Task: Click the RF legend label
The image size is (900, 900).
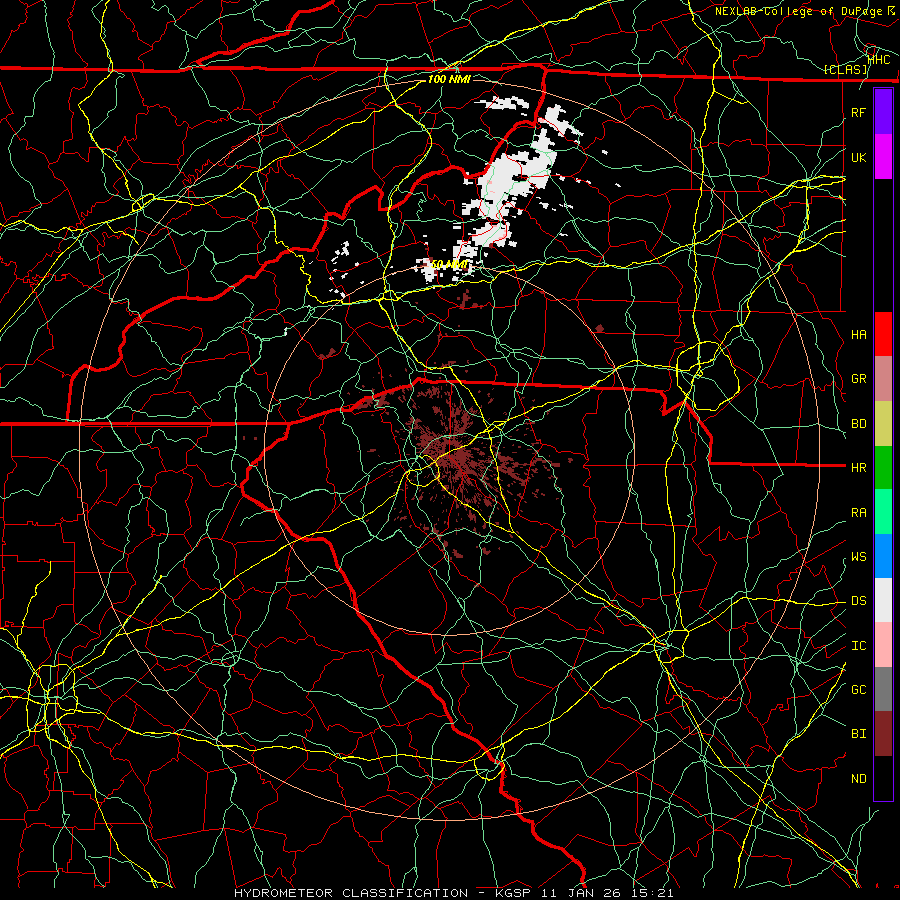Action: pos(859,112)
